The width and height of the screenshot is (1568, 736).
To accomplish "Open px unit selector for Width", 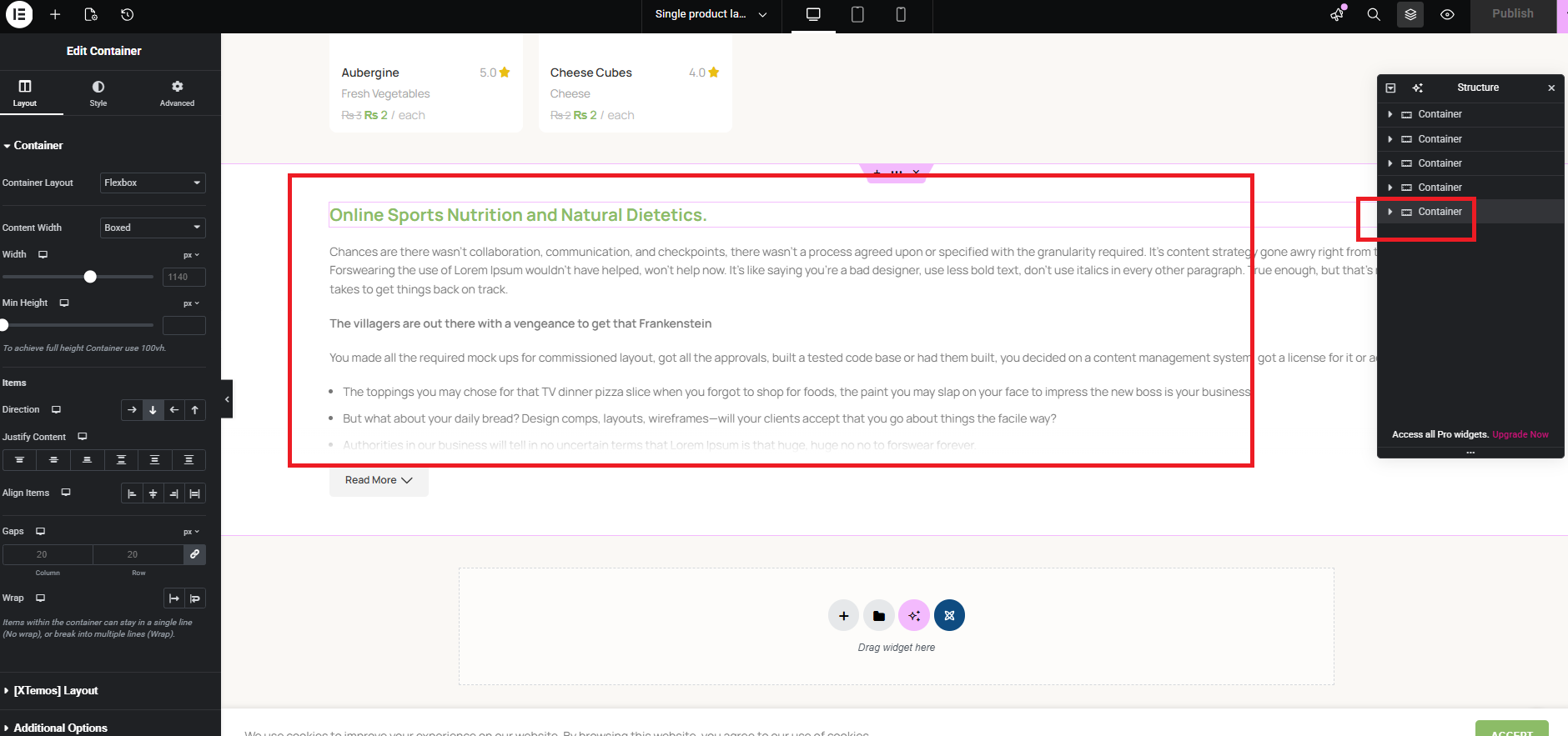I will 192,255.
